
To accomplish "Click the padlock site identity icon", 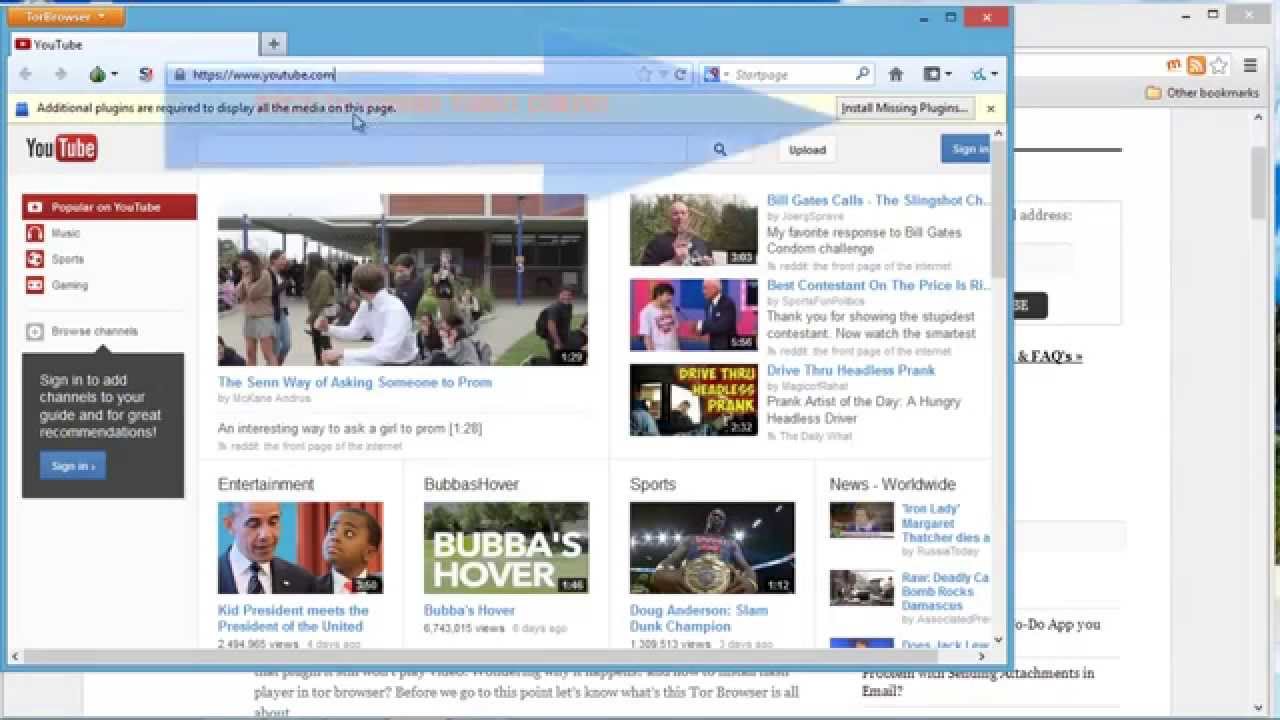I will point(179,74).
